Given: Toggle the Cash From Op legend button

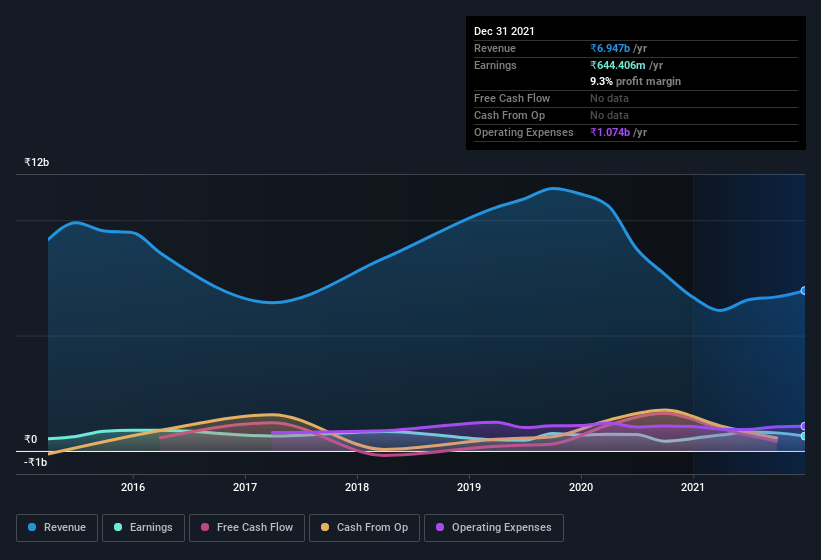Looking at the screenshot, I should (364, 528).
